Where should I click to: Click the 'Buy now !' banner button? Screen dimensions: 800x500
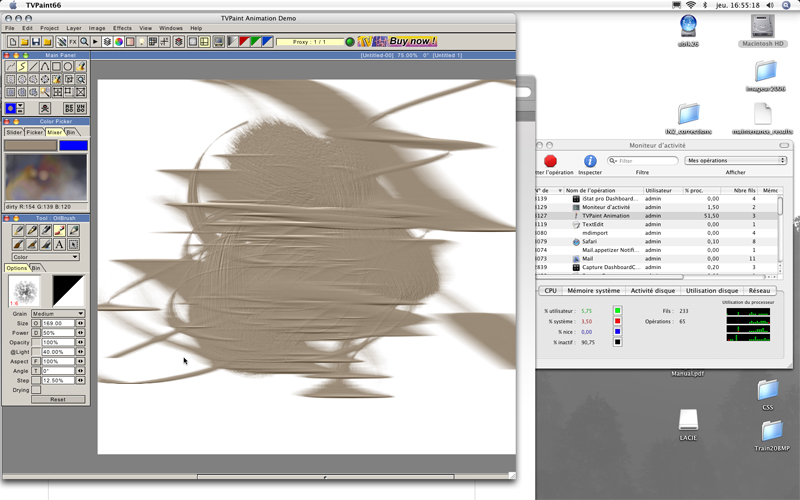pos(397,41)
